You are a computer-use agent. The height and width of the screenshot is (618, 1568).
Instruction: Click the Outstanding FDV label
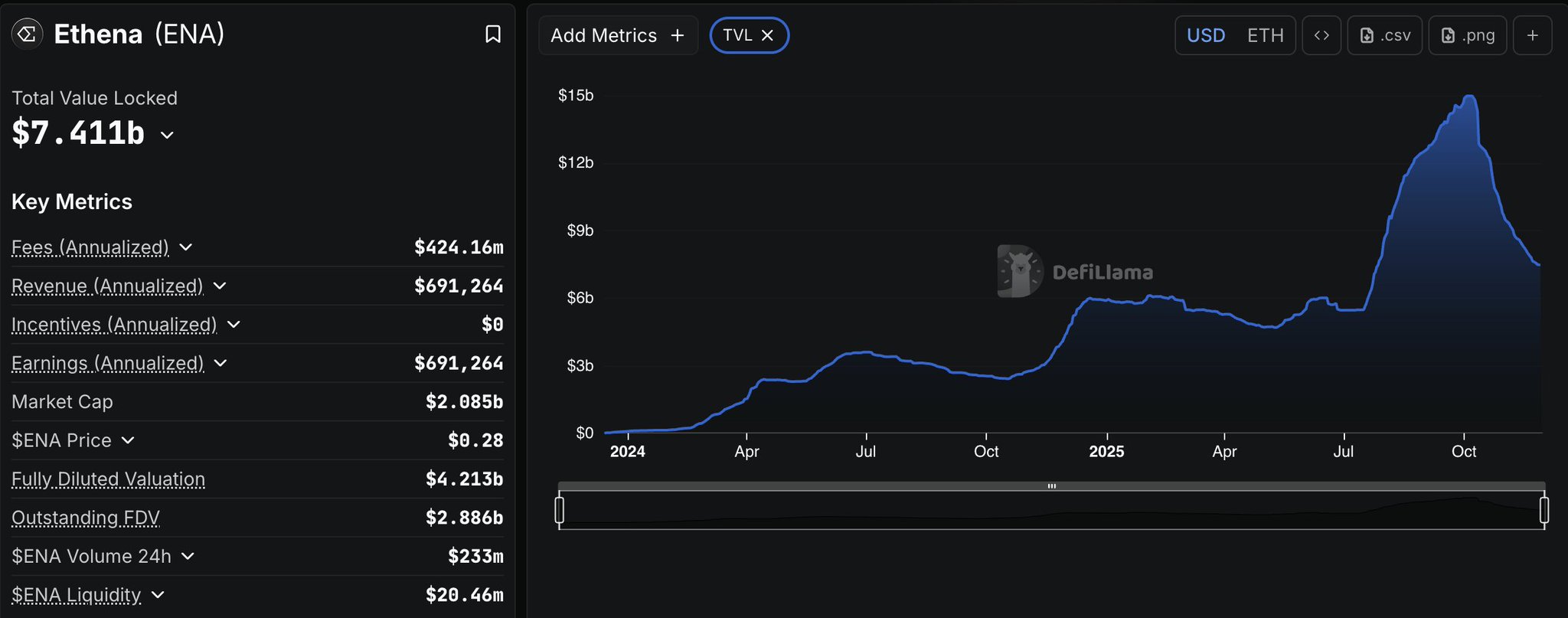(x=85, y=518)
